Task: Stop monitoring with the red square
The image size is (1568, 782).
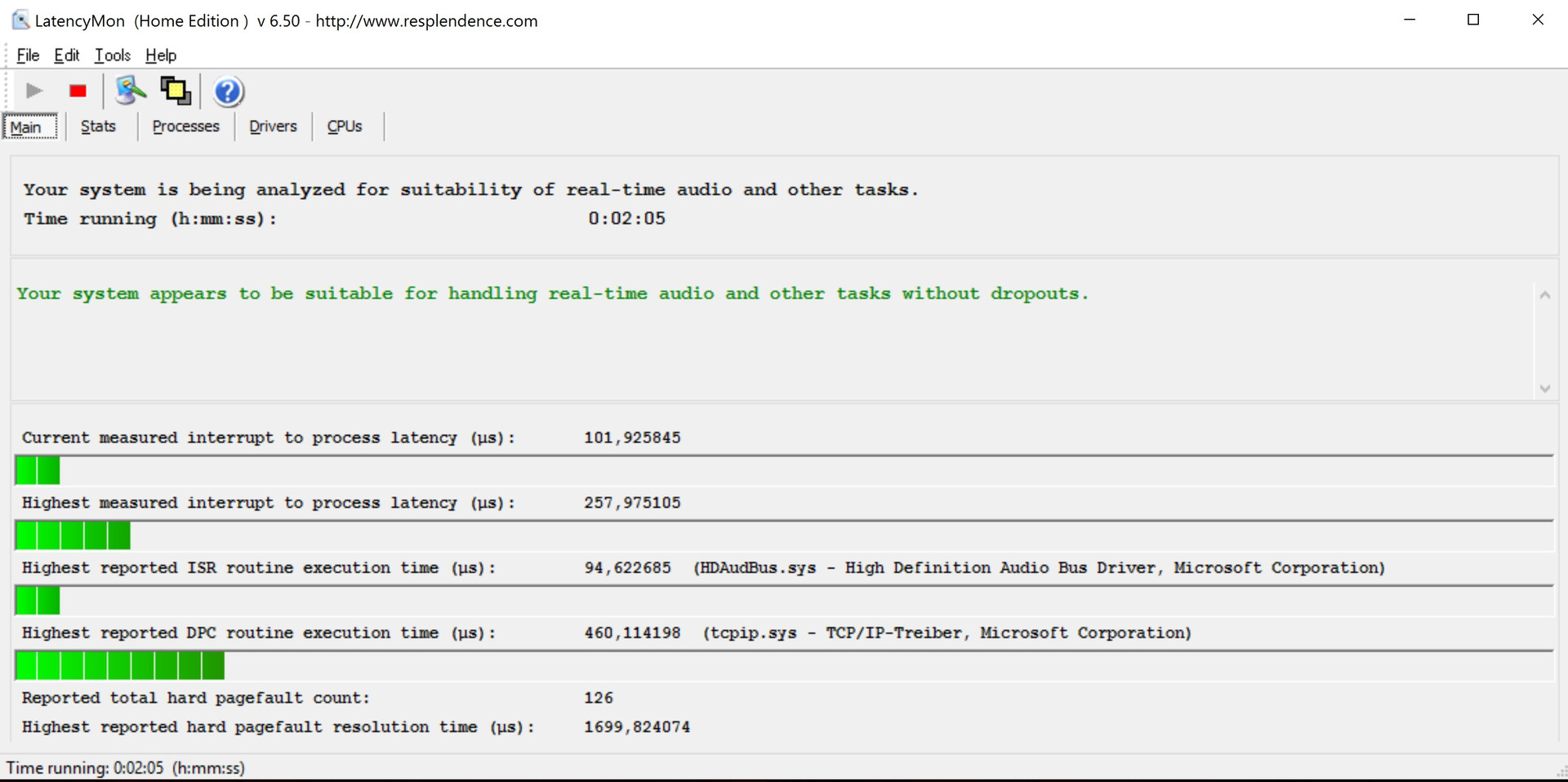Action: pyautogui.click(x=78, y=91)
